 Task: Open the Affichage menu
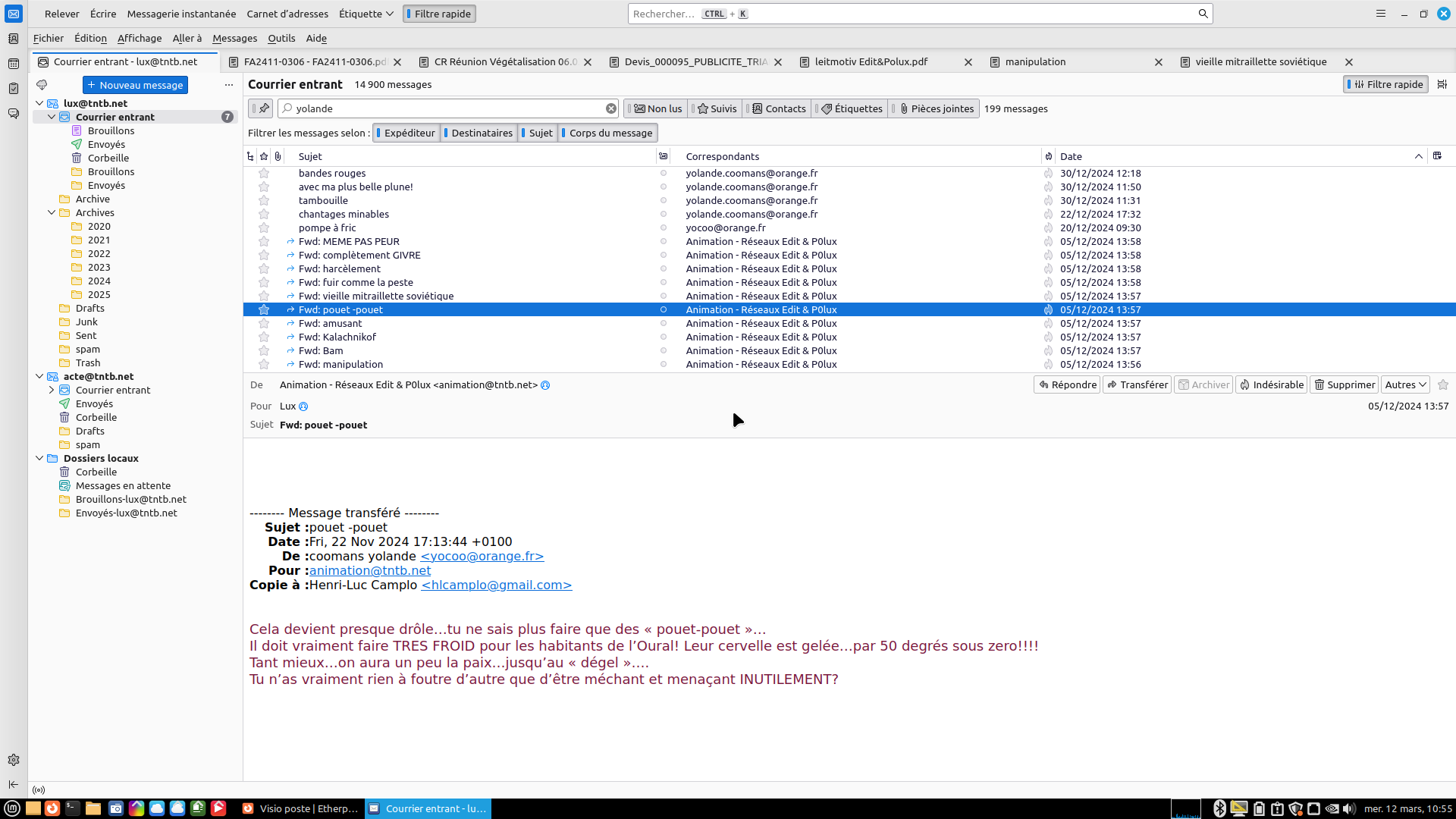pos(140,39)
